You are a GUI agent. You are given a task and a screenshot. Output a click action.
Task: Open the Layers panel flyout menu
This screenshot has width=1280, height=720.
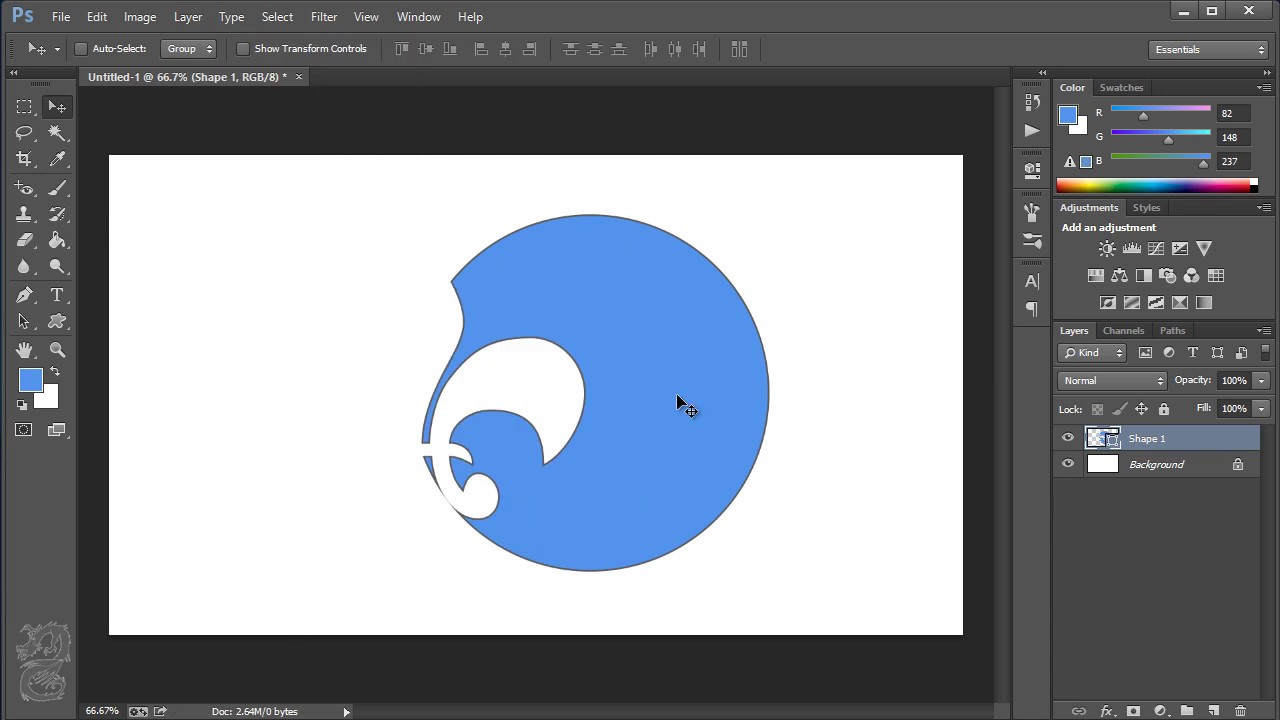(1264, 330)
